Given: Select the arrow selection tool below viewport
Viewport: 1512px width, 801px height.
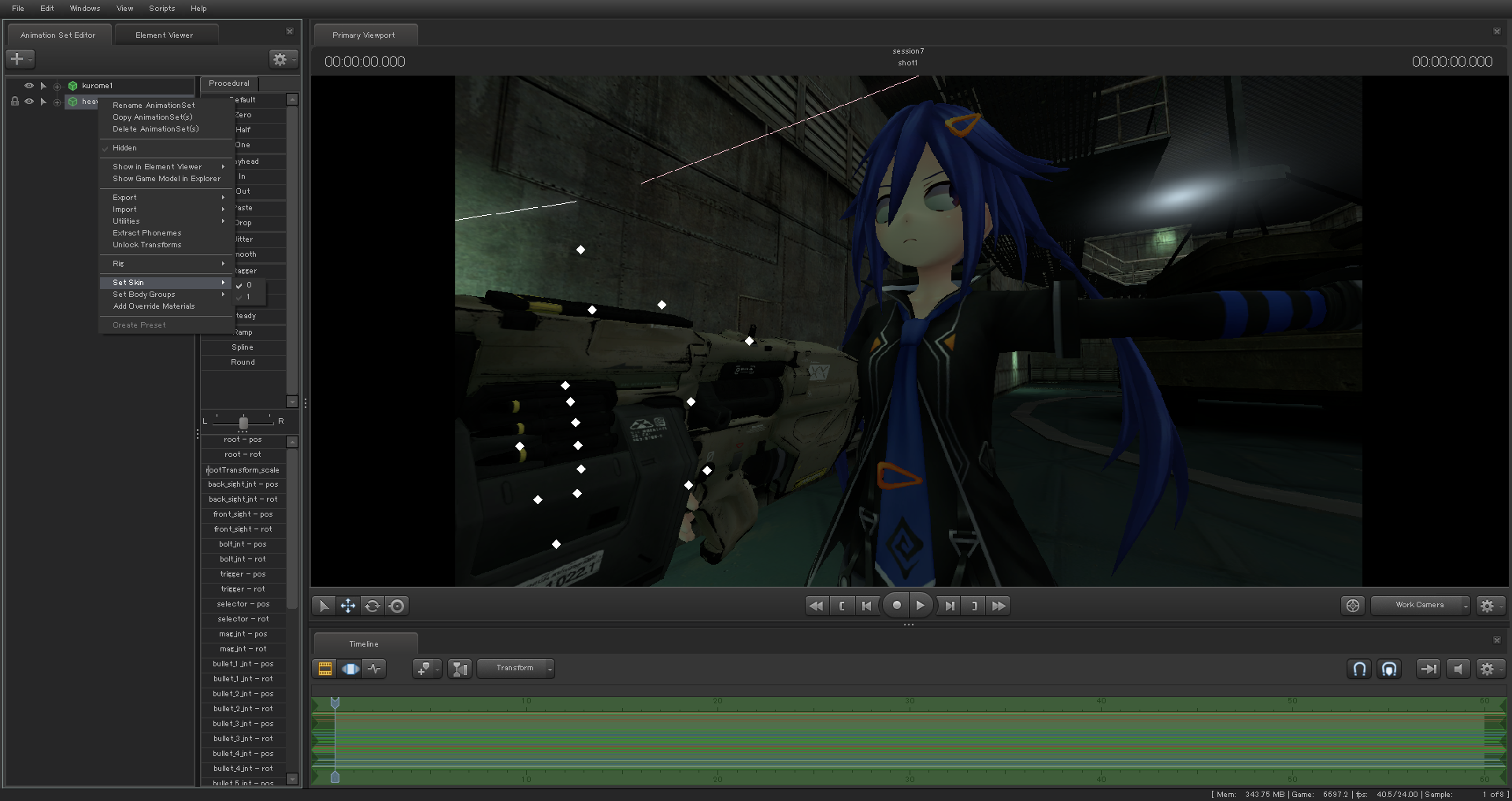Looking at the screenshot, I should [324, 606].
